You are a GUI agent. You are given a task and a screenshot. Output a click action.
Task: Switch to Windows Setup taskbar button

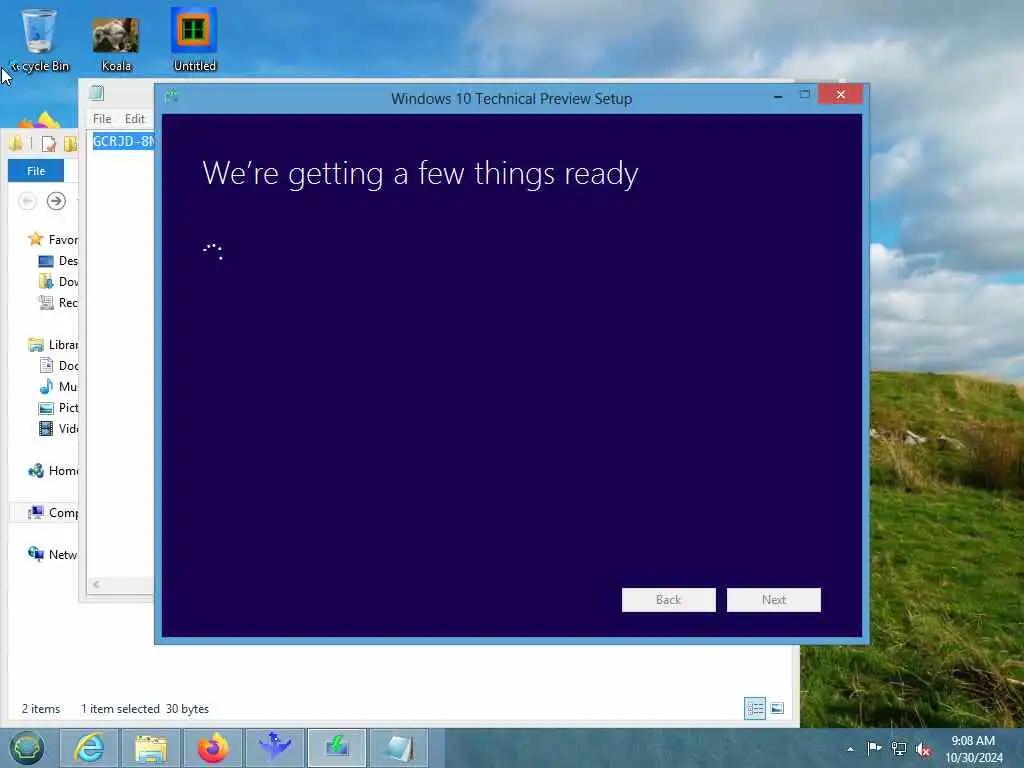[x=337, y=748]
